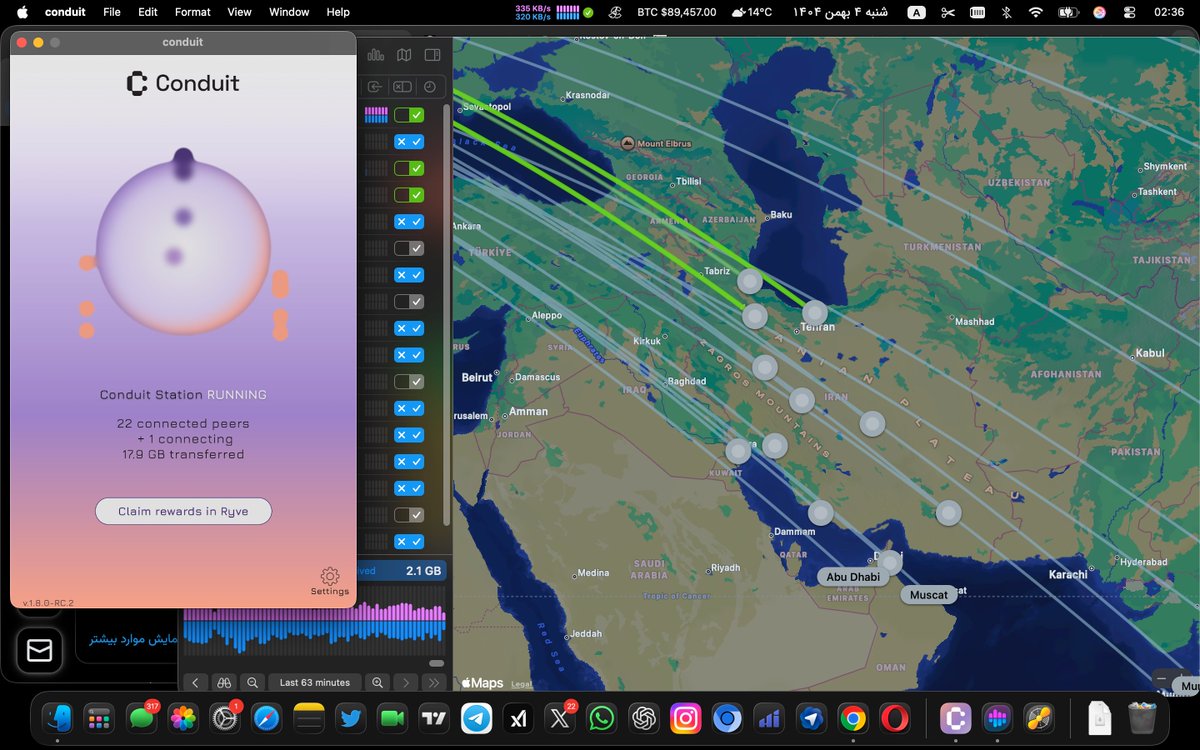The image size is (1200, 750).
Task: Open the Help menu
Action: 338,12
